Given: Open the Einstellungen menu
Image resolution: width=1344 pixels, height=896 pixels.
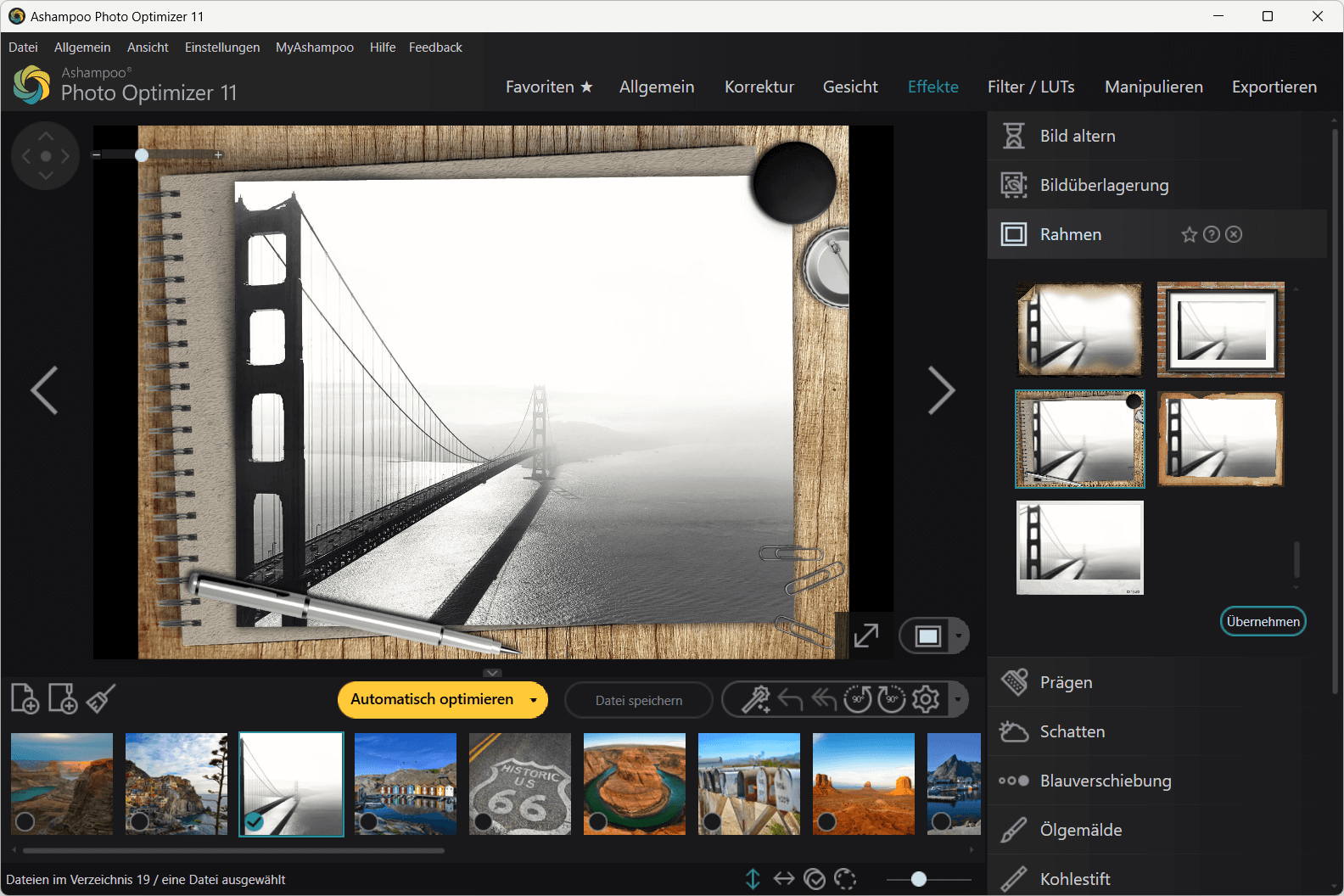Looking at the screenshot, I should click(x=222, y=48).
